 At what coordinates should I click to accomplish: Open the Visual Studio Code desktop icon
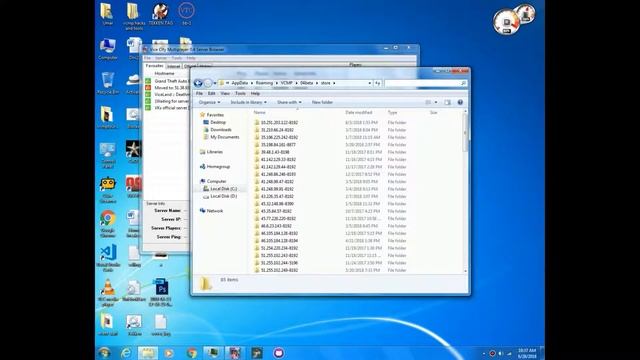click(108, 258)
